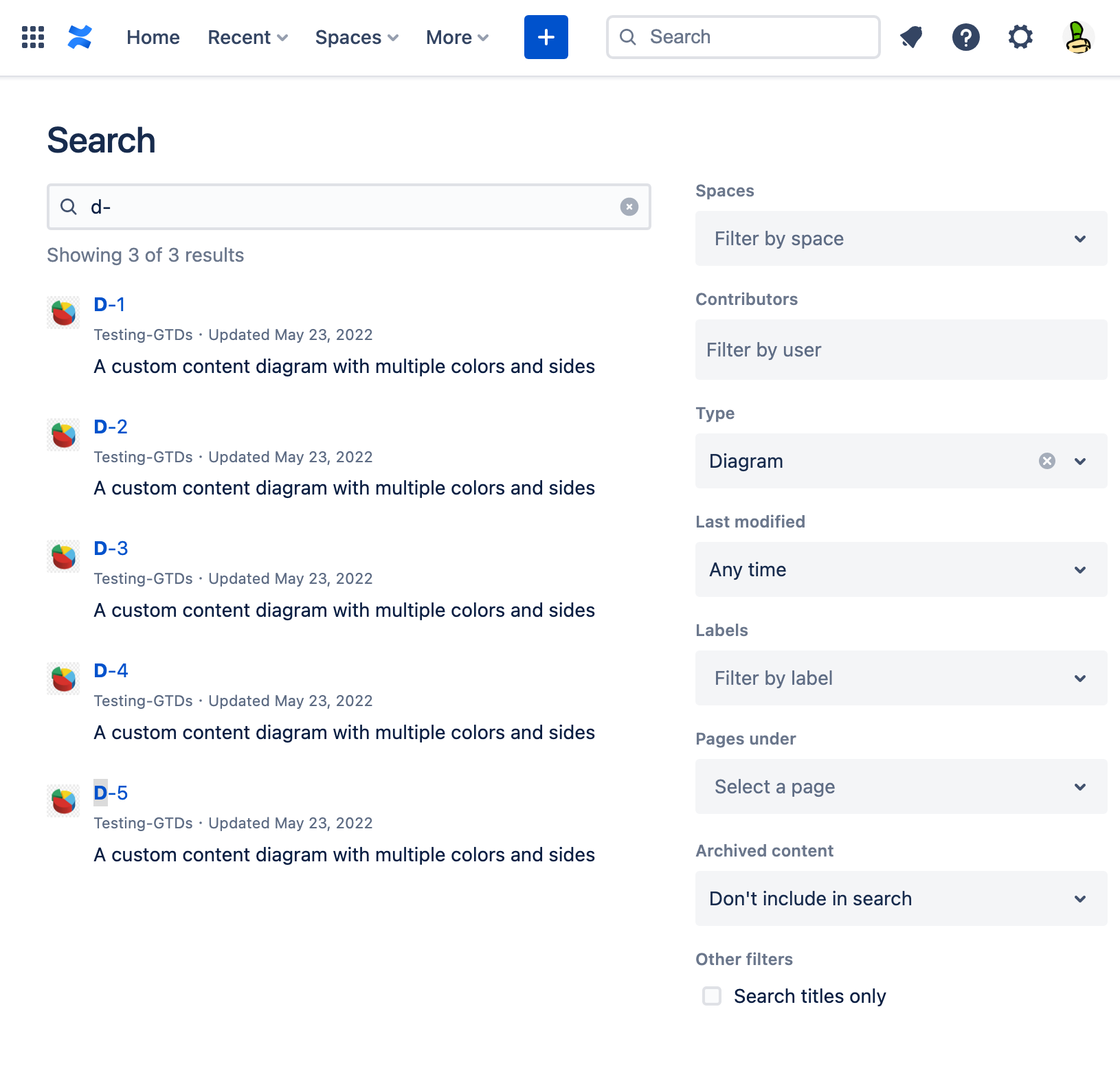1120x1077 pixels.
Task: Clear the 'd-' search query text
Action: pyautogui.click(x=629, y=207)
